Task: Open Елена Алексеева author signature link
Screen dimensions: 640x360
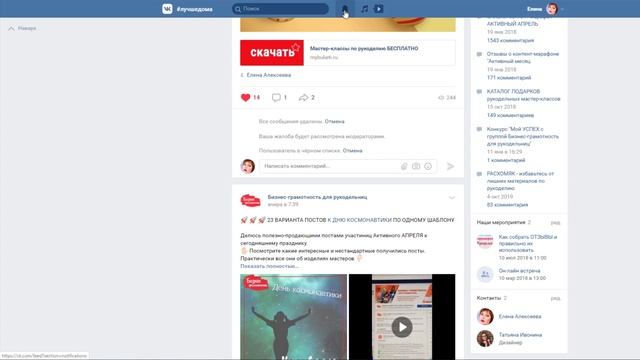Action: (269, 75)
